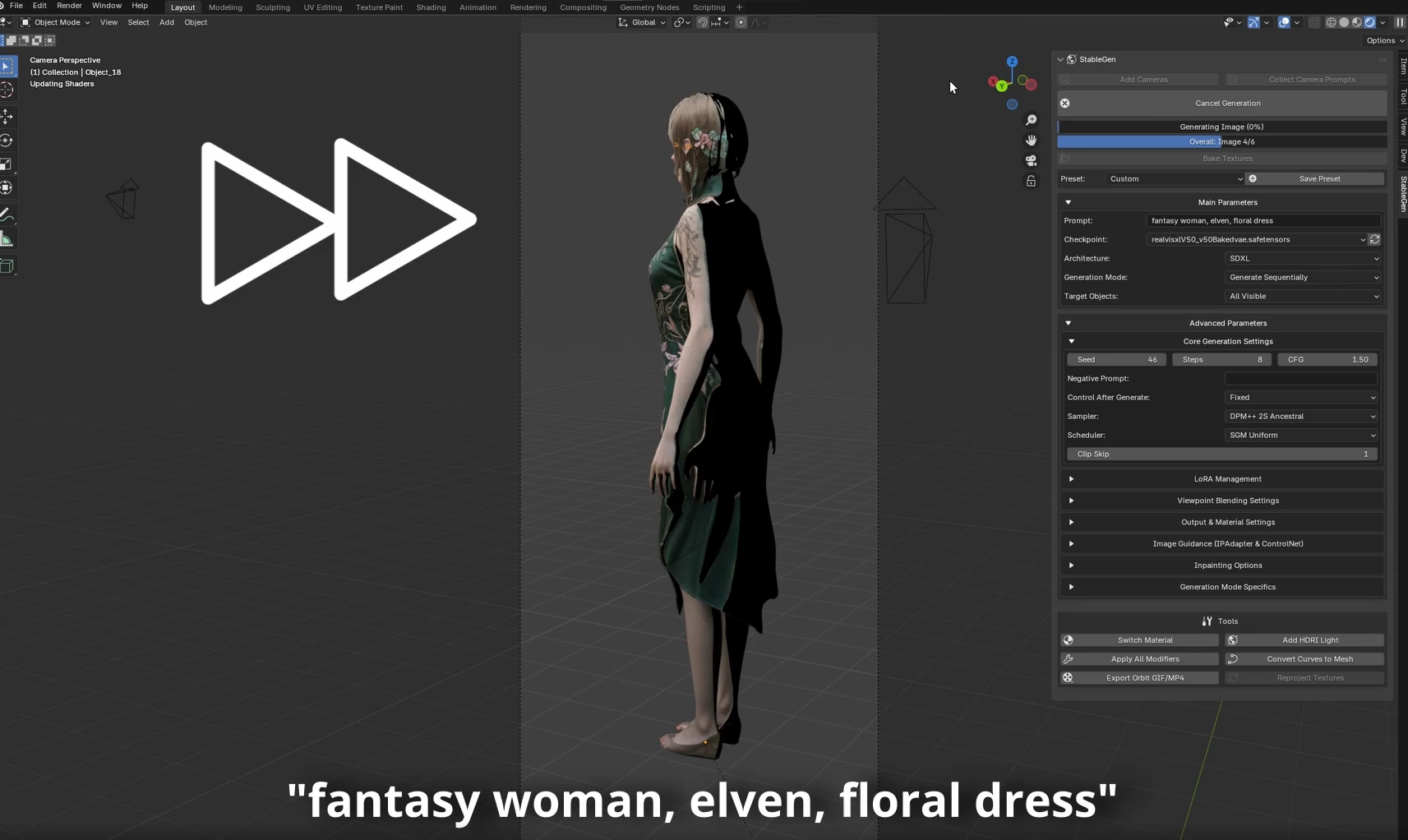Expand Output & Material Settings
The width and height of the screenshot is (1408, 840).
1223,522
